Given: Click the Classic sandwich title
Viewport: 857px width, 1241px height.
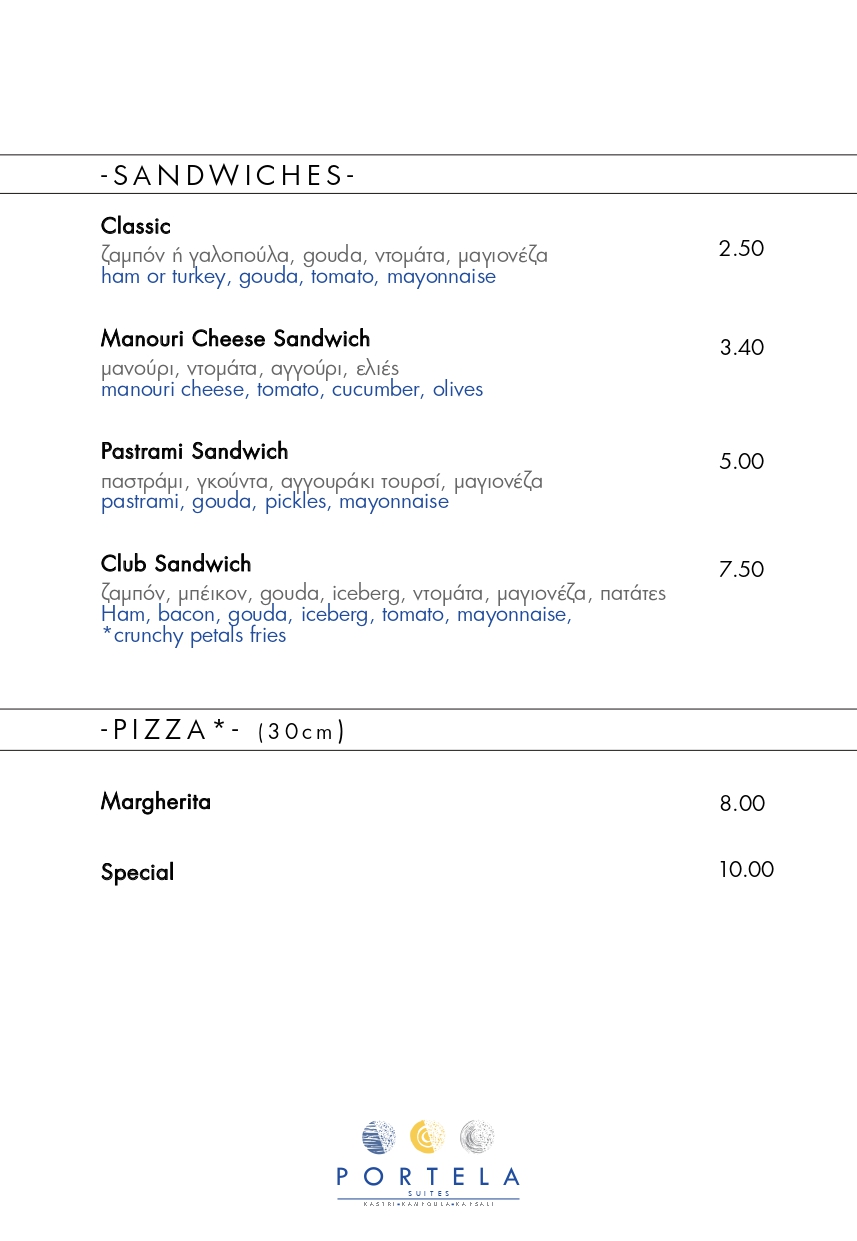Looking at the screenshot, I should (136, 226).
